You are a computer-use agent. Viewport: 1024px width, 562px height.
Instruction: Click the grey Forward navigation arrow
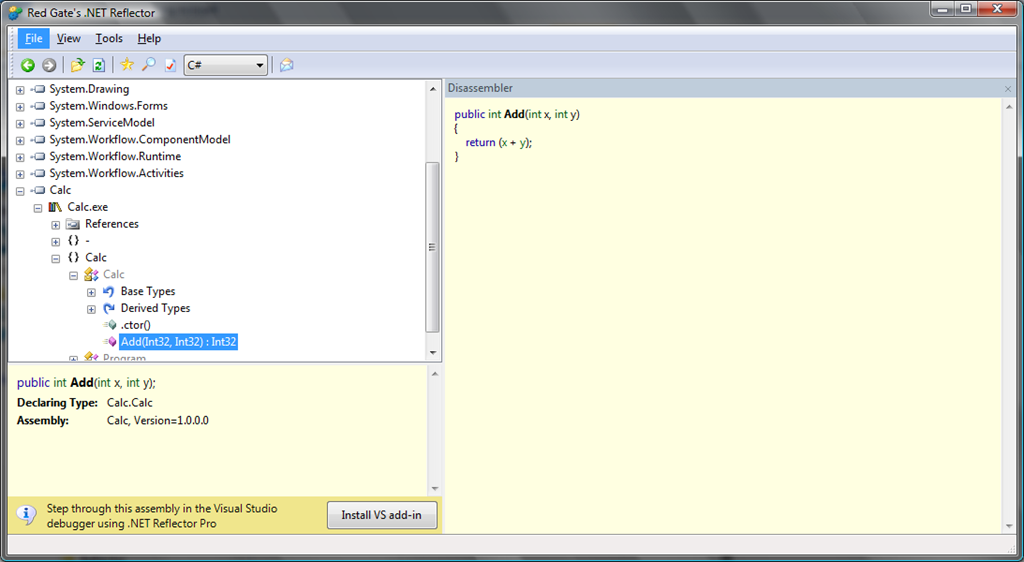(x=49, y=65)
